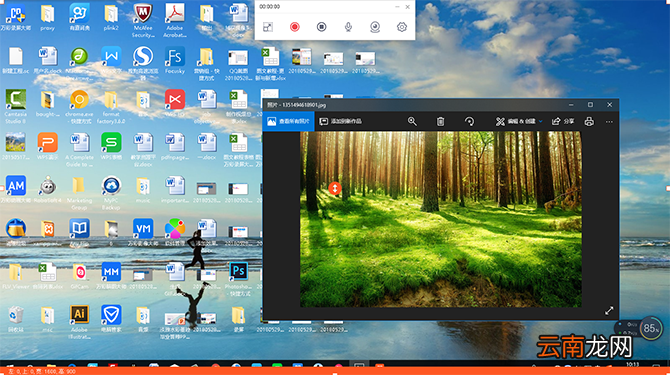Open the screen recorder settings gear
Viewport: 670px width, 375px height.
(402, 27)
